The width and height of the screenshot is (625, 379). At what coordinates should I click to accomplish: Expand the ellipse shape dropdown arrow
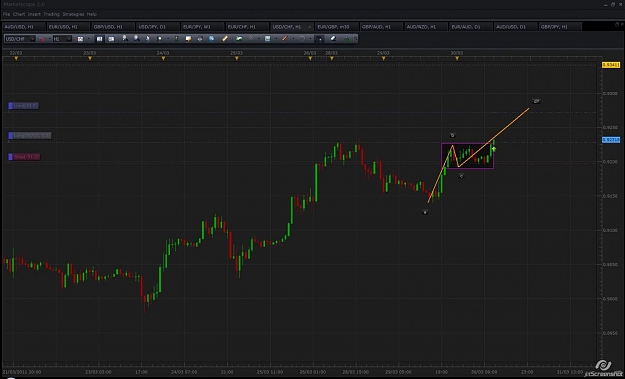click(310, 39)
